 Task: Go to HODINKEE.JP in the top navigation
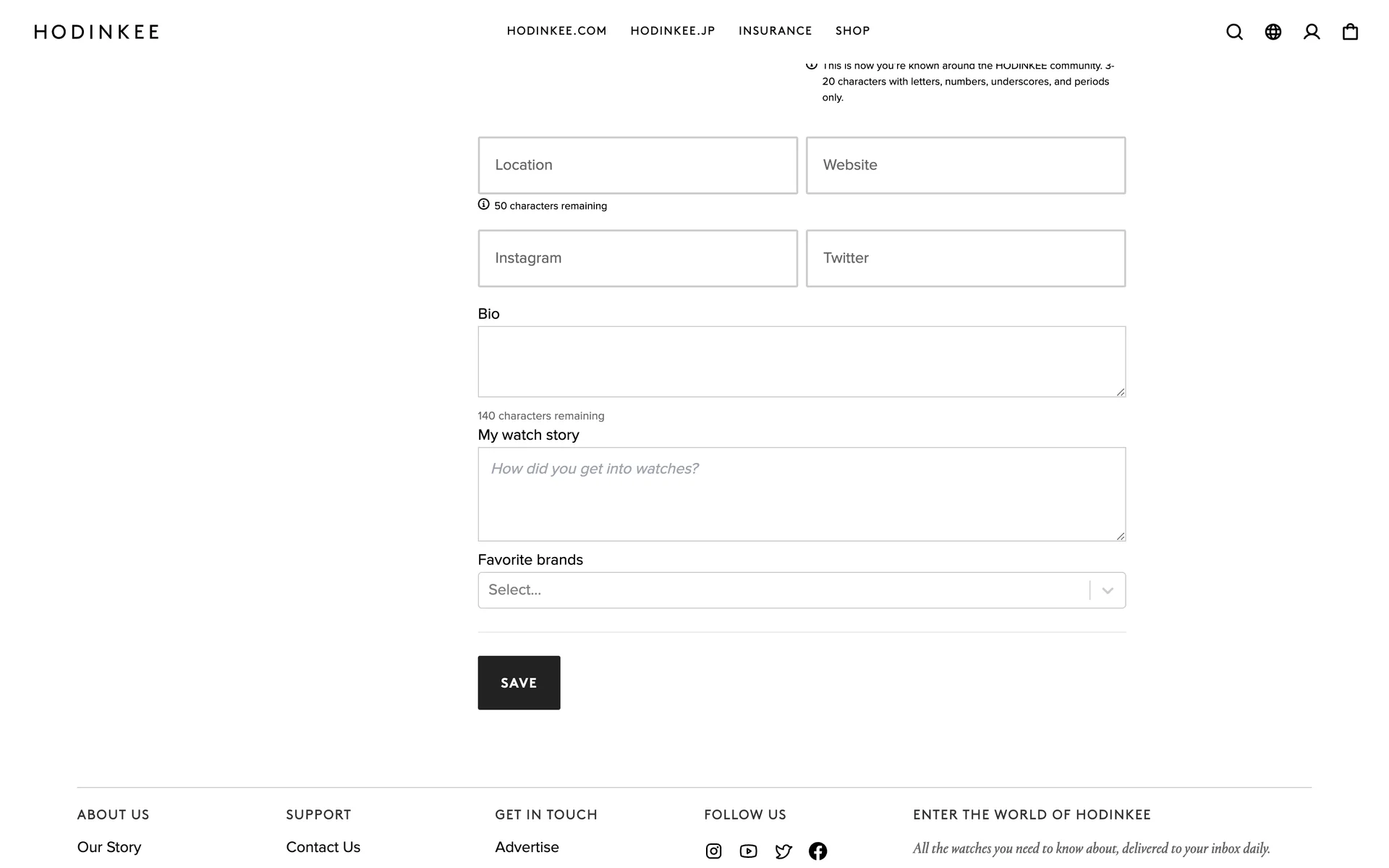point(672,31)
